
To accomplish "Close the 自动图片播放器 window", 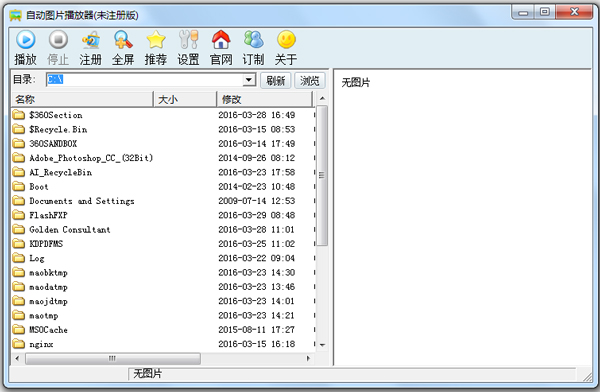I will (x=574, y=12).
